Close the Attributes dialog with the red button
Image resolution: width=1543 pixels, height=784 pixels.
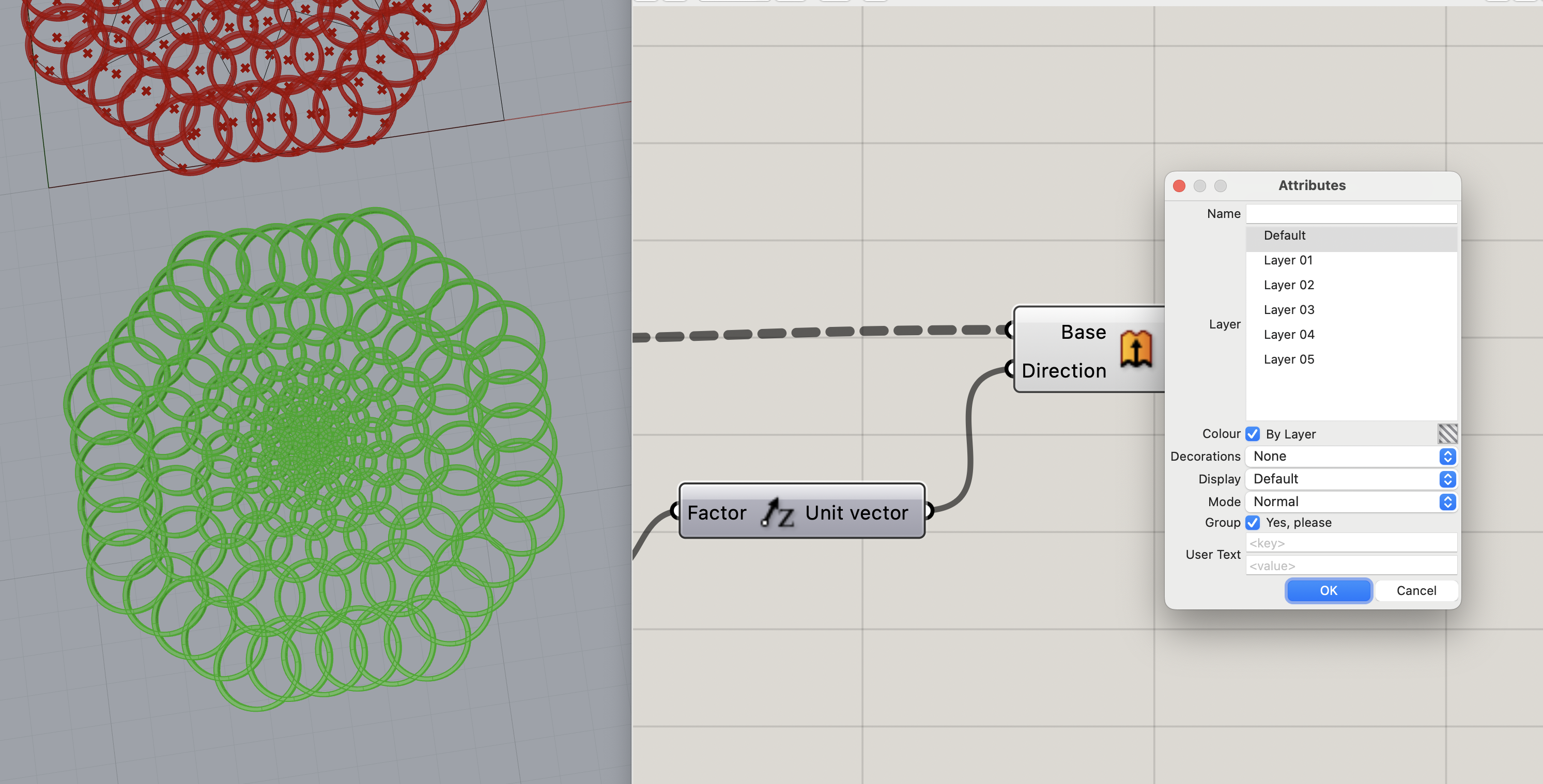click(1179, 186)
